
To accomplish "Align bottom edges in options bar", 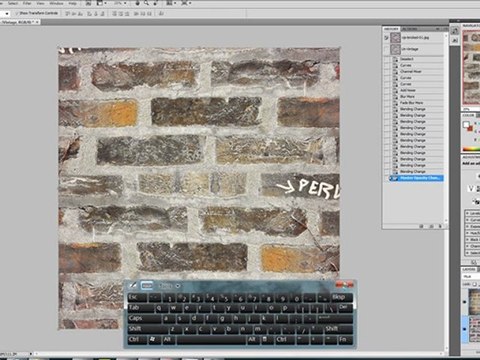I will 80,14.
